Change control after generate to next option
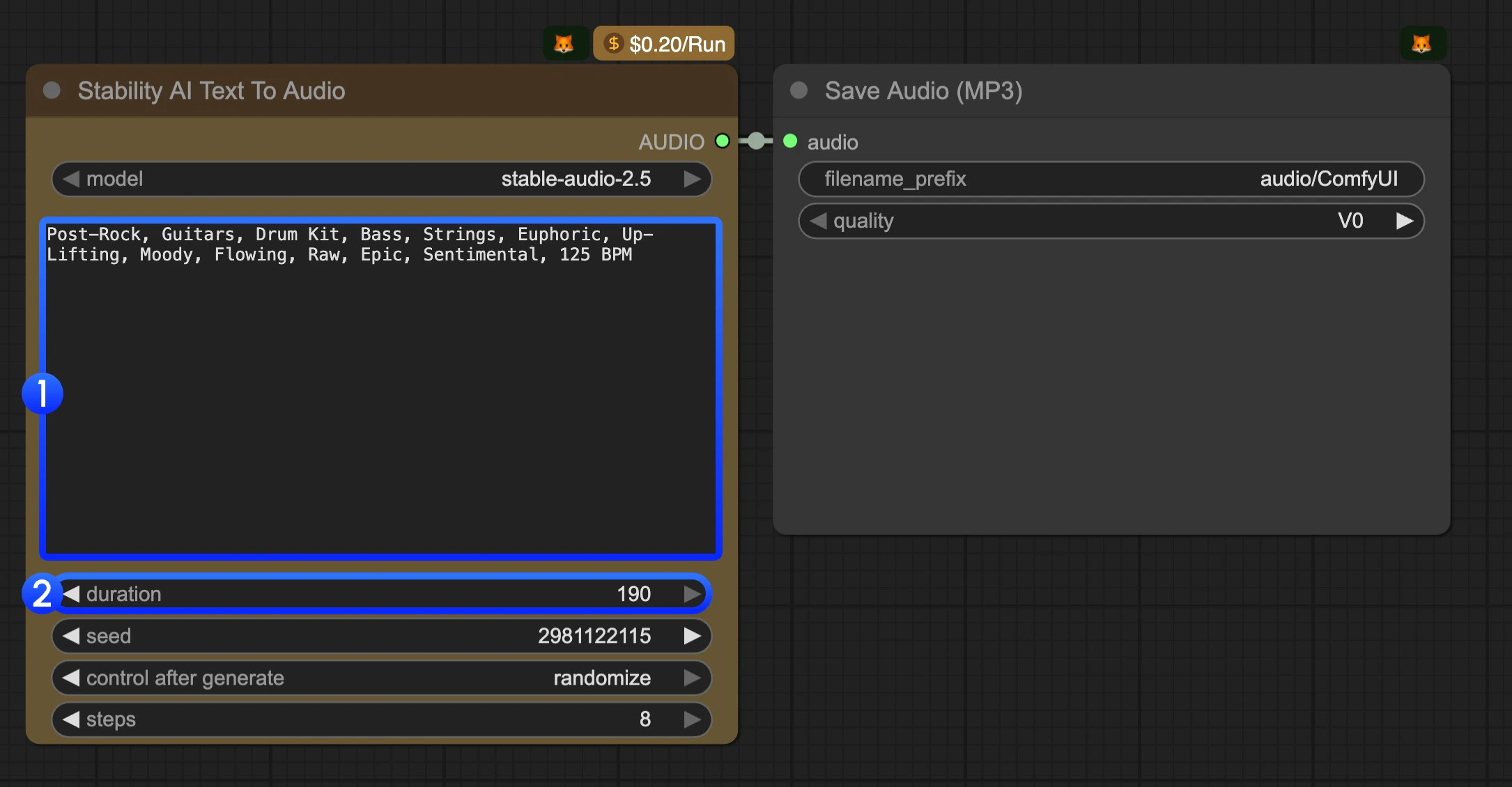The width and height of the screenshot is (1512, 787). coord(692,678)
